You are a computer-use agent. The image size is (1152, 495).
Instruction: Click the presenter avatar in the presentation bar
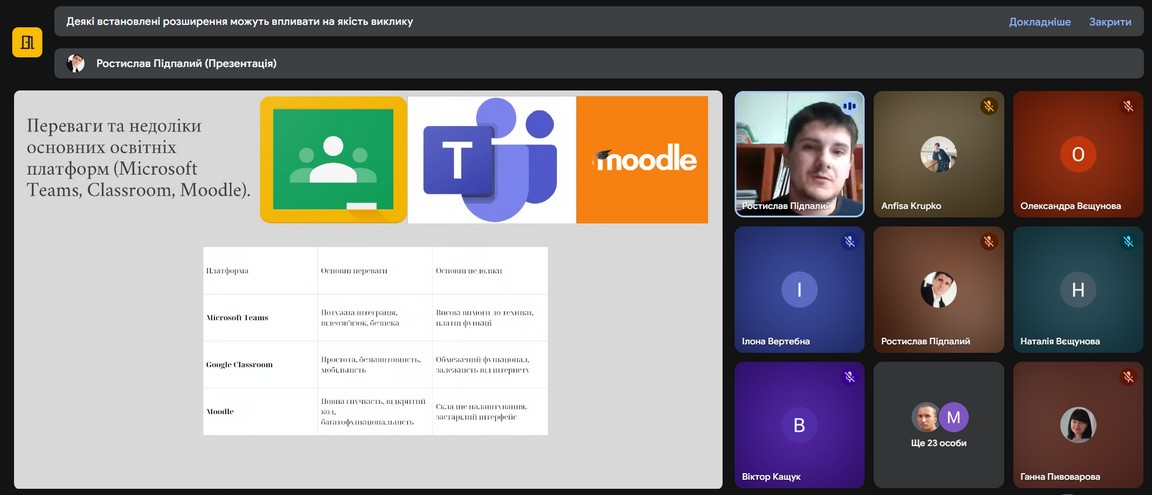click(x=76, y=63)
